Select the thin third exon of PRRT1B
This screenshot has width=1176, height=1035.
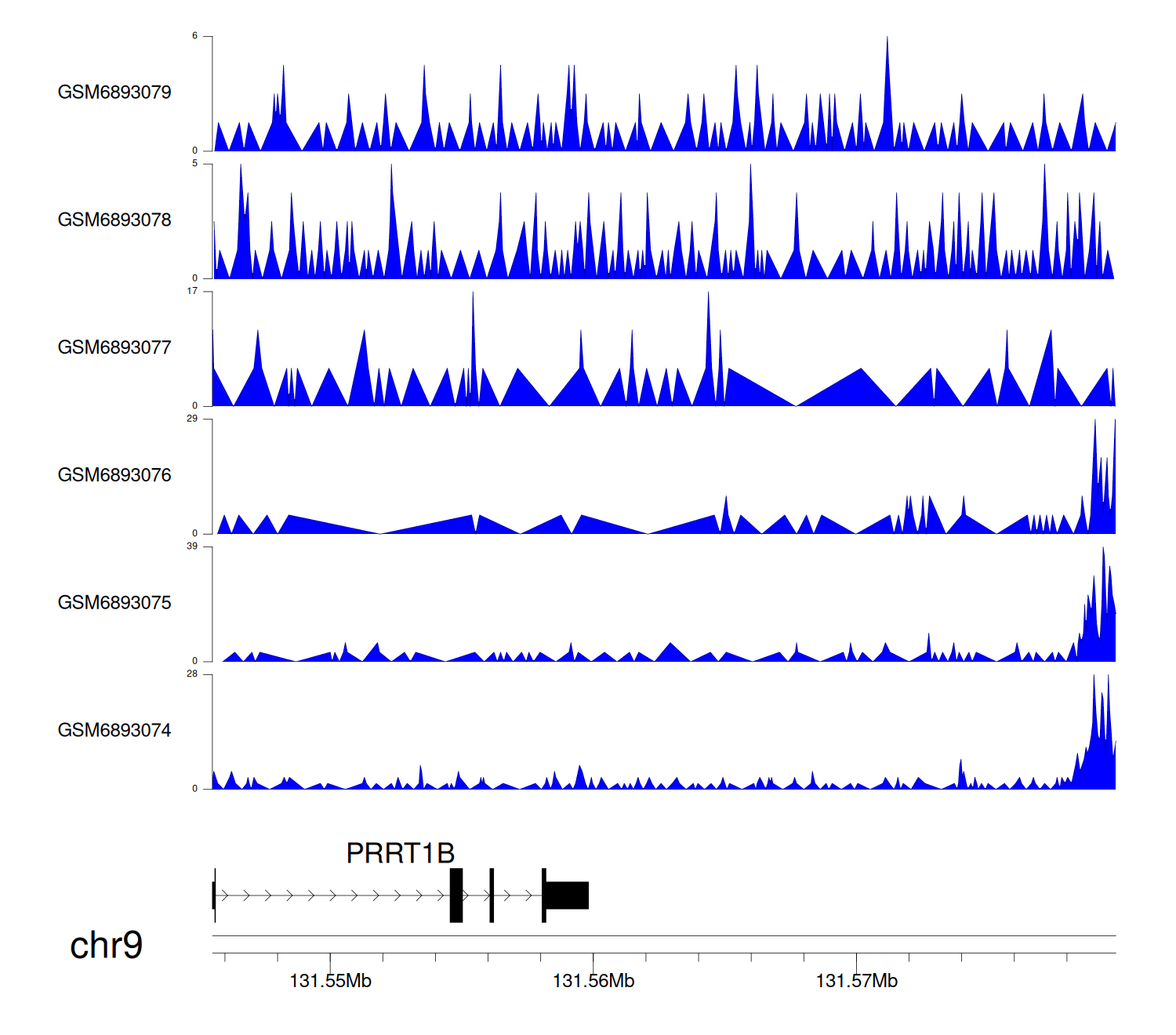tap(492, 895)
